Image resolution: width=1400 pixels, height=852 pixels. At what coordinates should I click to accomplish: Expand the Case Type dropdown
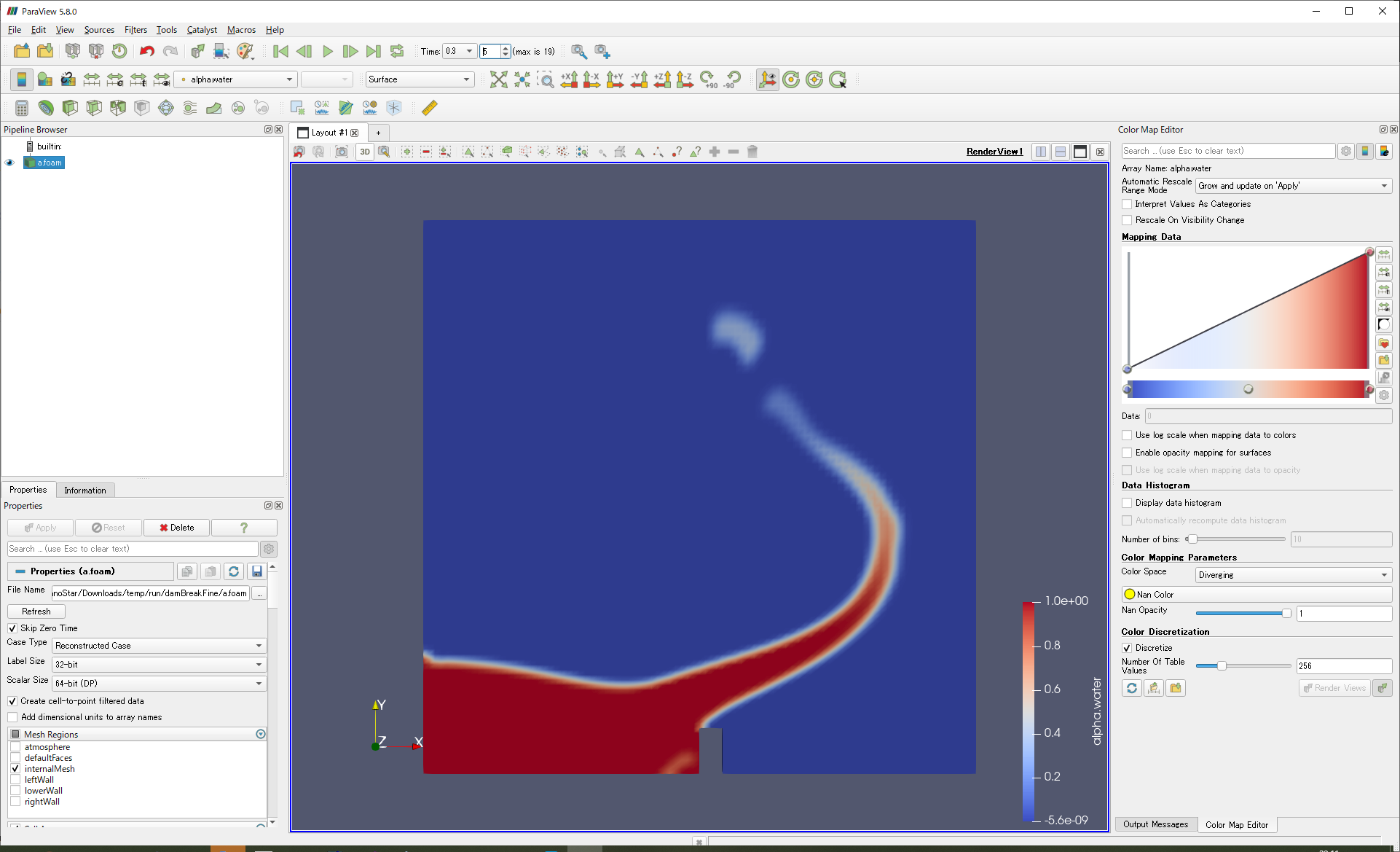tap(159, 646)
